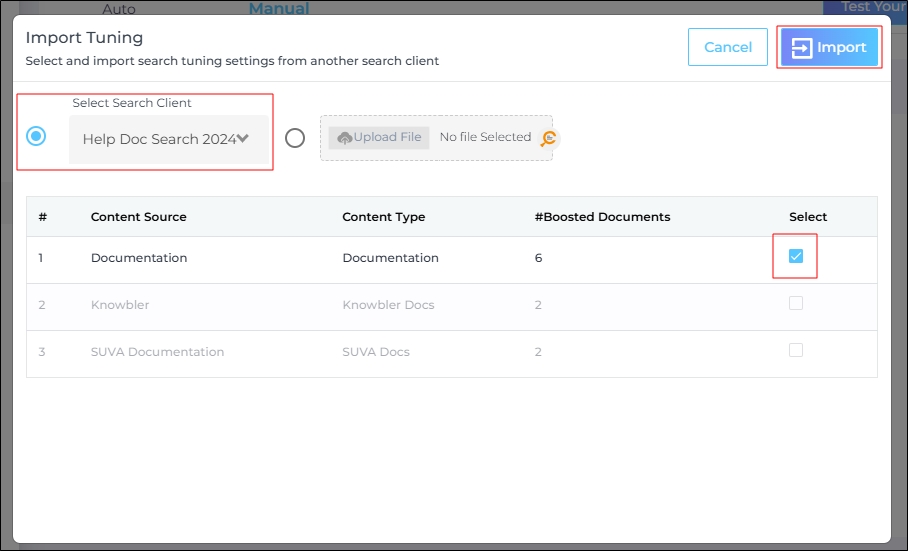
Task: Open the Help Doc Search 2024 dropdown
Action: click(167, 139)
